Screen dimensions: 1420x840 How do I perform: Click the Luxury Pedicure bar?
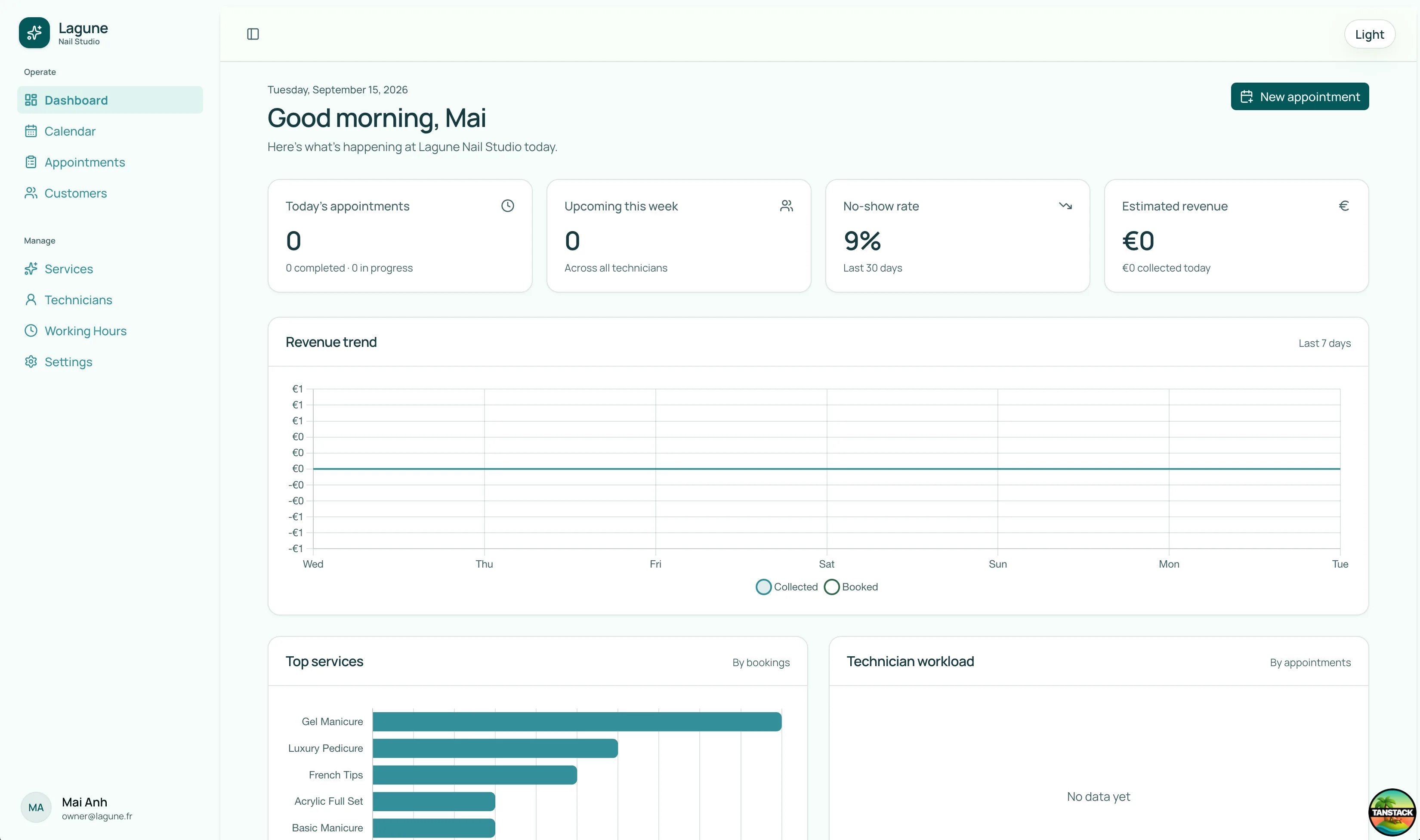[x=495, y=748]
